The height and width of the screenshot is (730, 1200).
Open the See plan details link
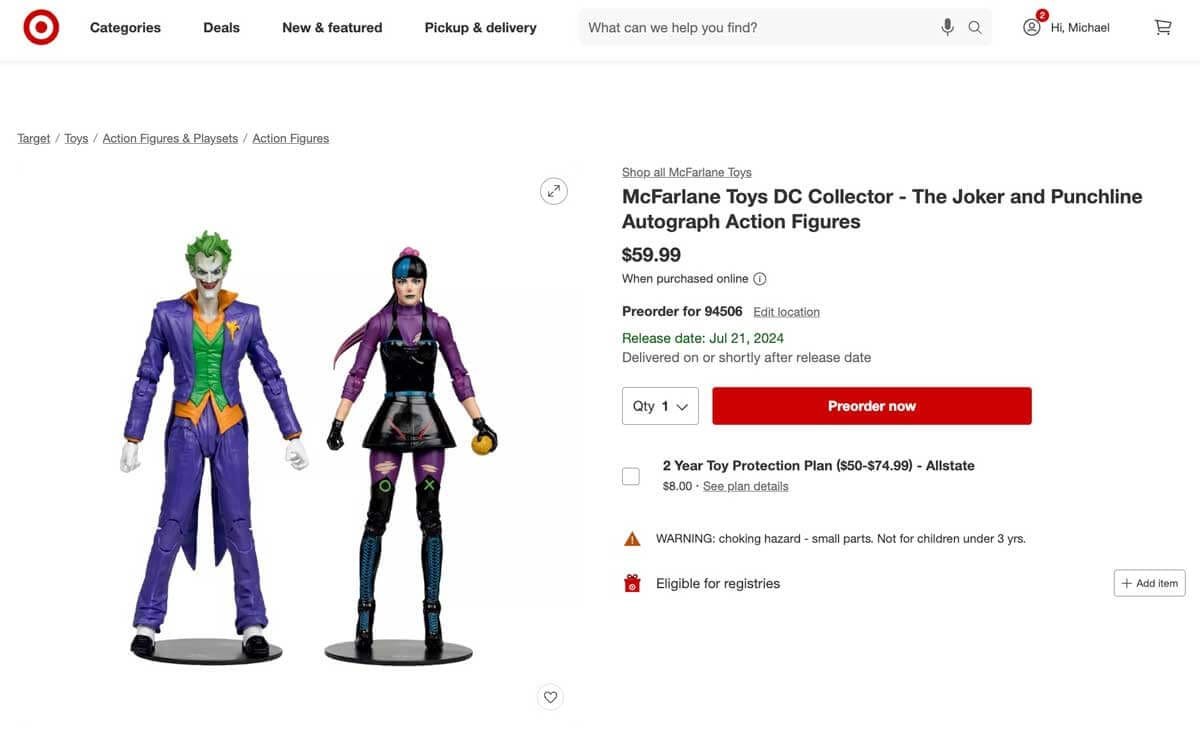point(745,485)
